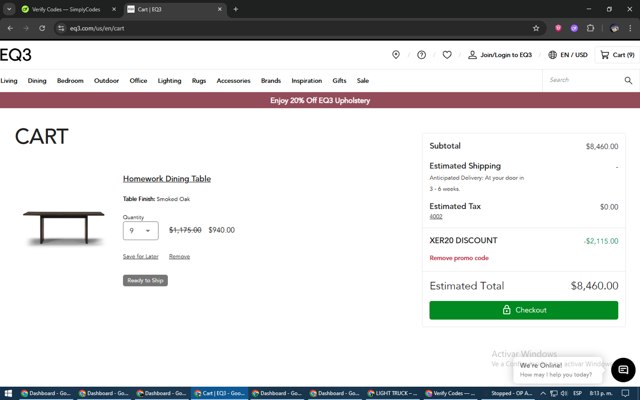Open a new browser tab
The width and height of the screenshot is (640, 400).
[x=236, y=9]
